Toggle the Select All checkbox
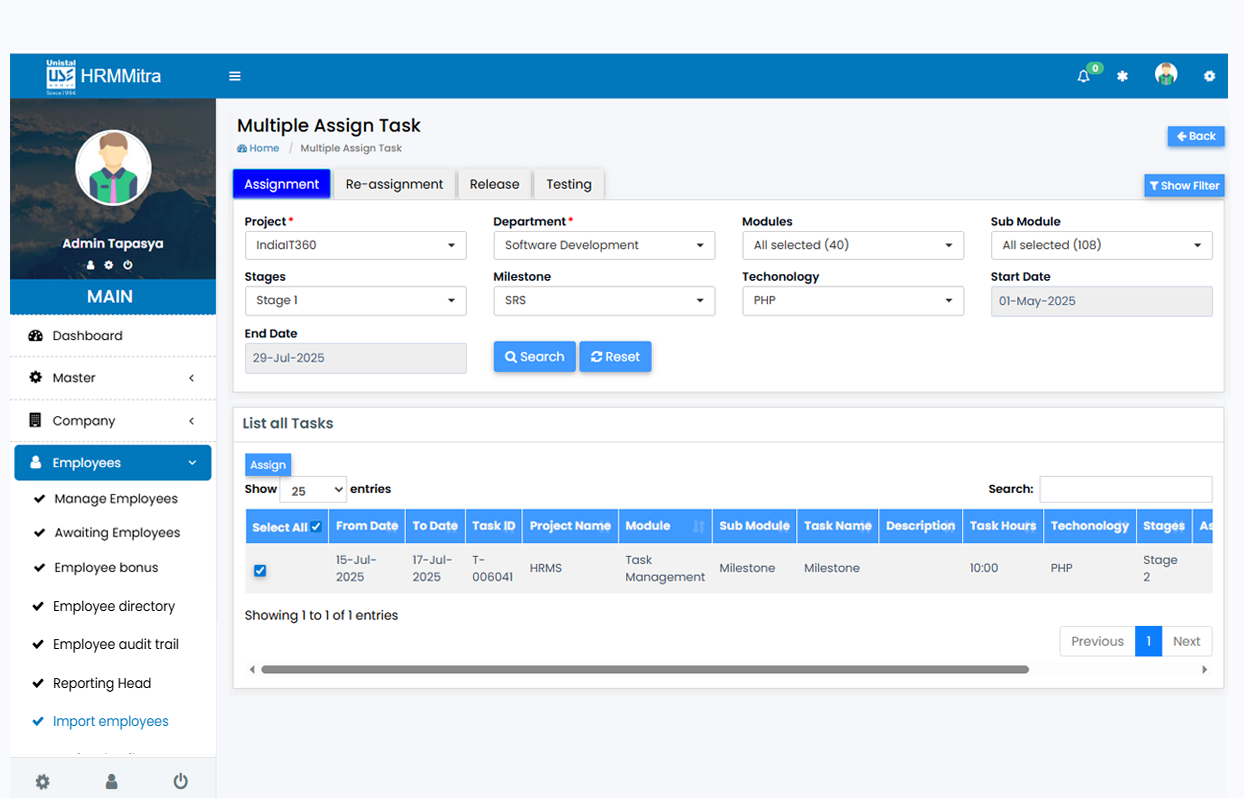This screenshot has height=798, width=1244. pyautogui.click(x=316, y=527)
